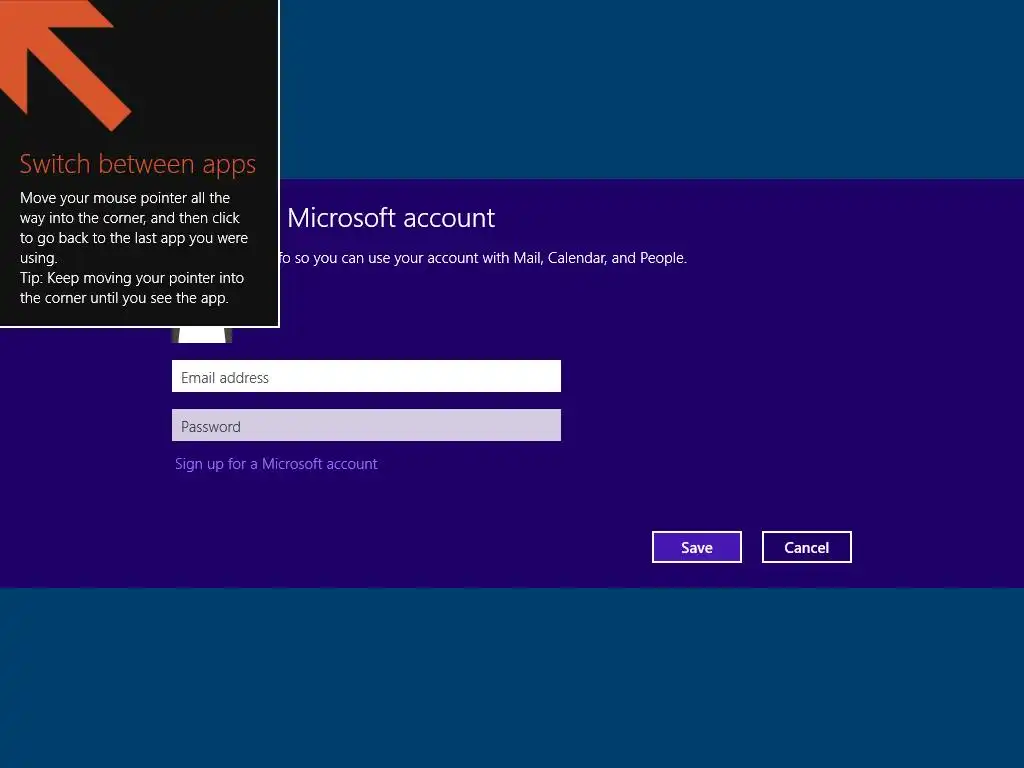Save the Microsoft account details
This screenshot has width=1024, height=768.
(x=697, y=547)
